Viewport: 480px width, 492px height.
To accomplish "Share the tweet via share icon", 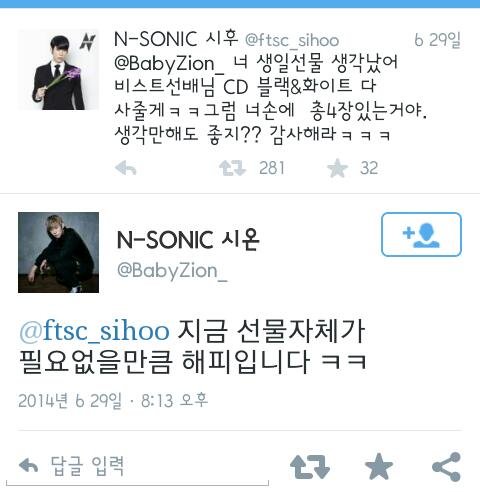I will (446, 467).
